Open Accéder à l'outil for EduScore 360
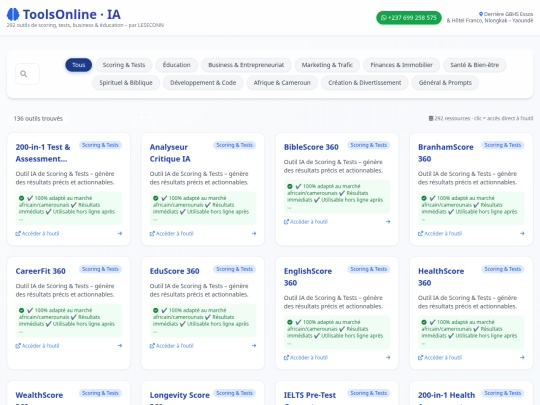This screenshot has width=540, height=405. [x=172, y=346]
